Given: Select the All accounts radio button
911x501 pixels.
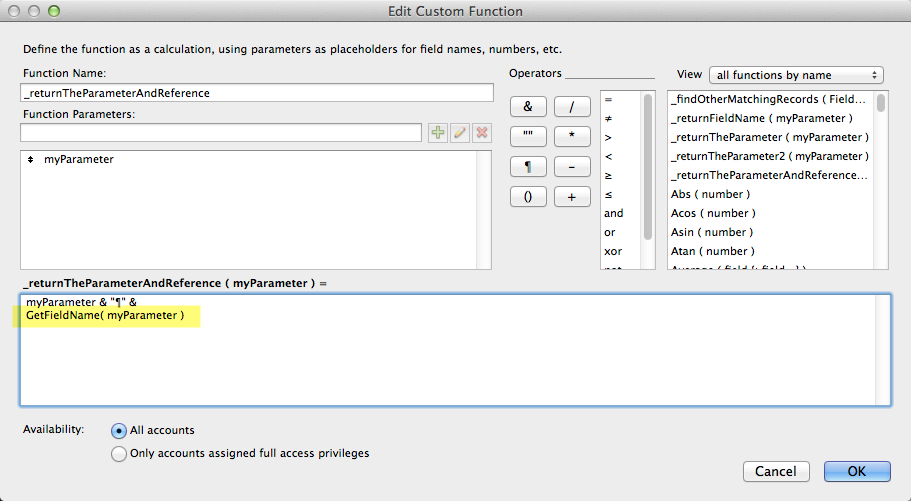Looking at the screenshot, I should coord(120,431).
